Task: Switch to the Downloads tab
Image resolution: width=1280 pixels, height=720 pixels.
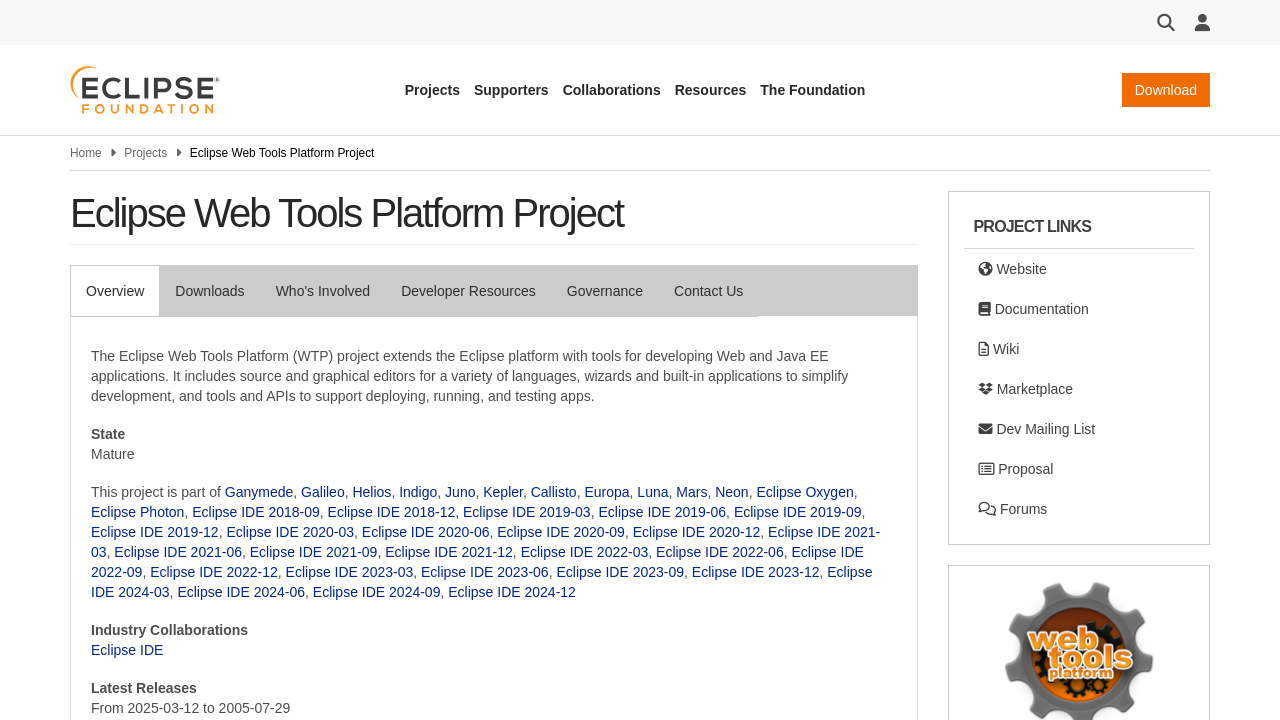Action: pyautogui.click(x=210, y=291)
